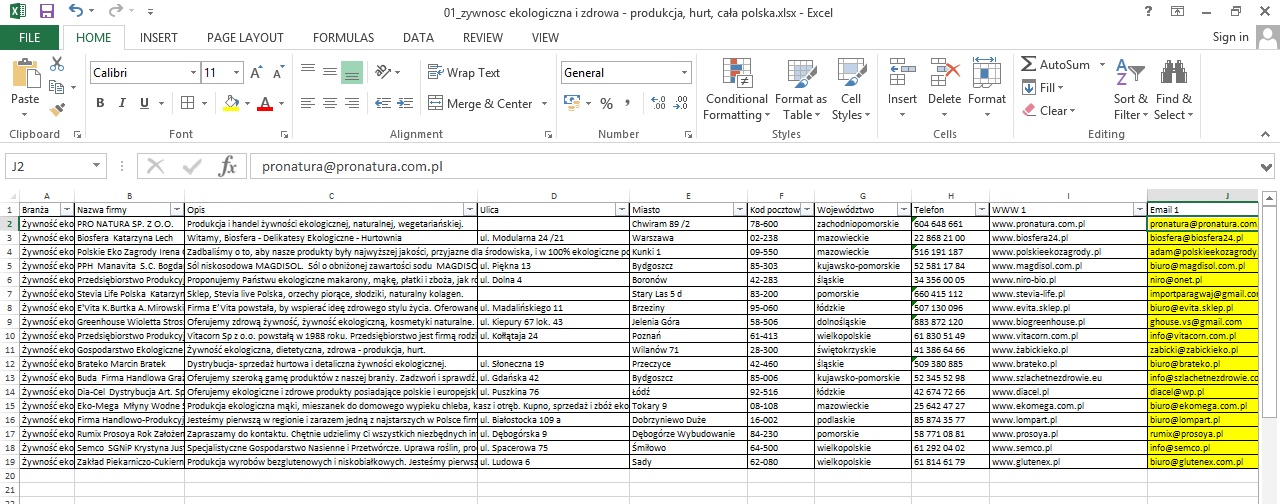
Task: Click the Format Painter brush icon
Action: coord(57,108)
